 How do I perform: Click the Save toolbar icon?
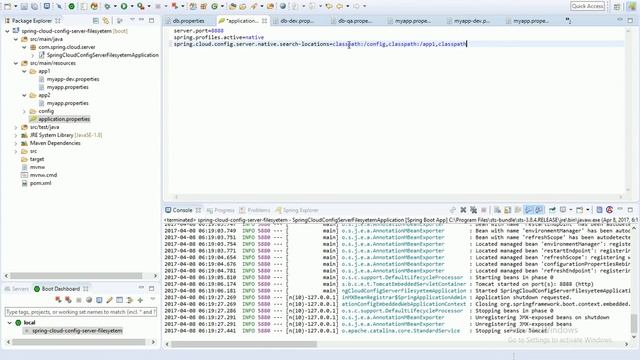click(x=24, y=6)
